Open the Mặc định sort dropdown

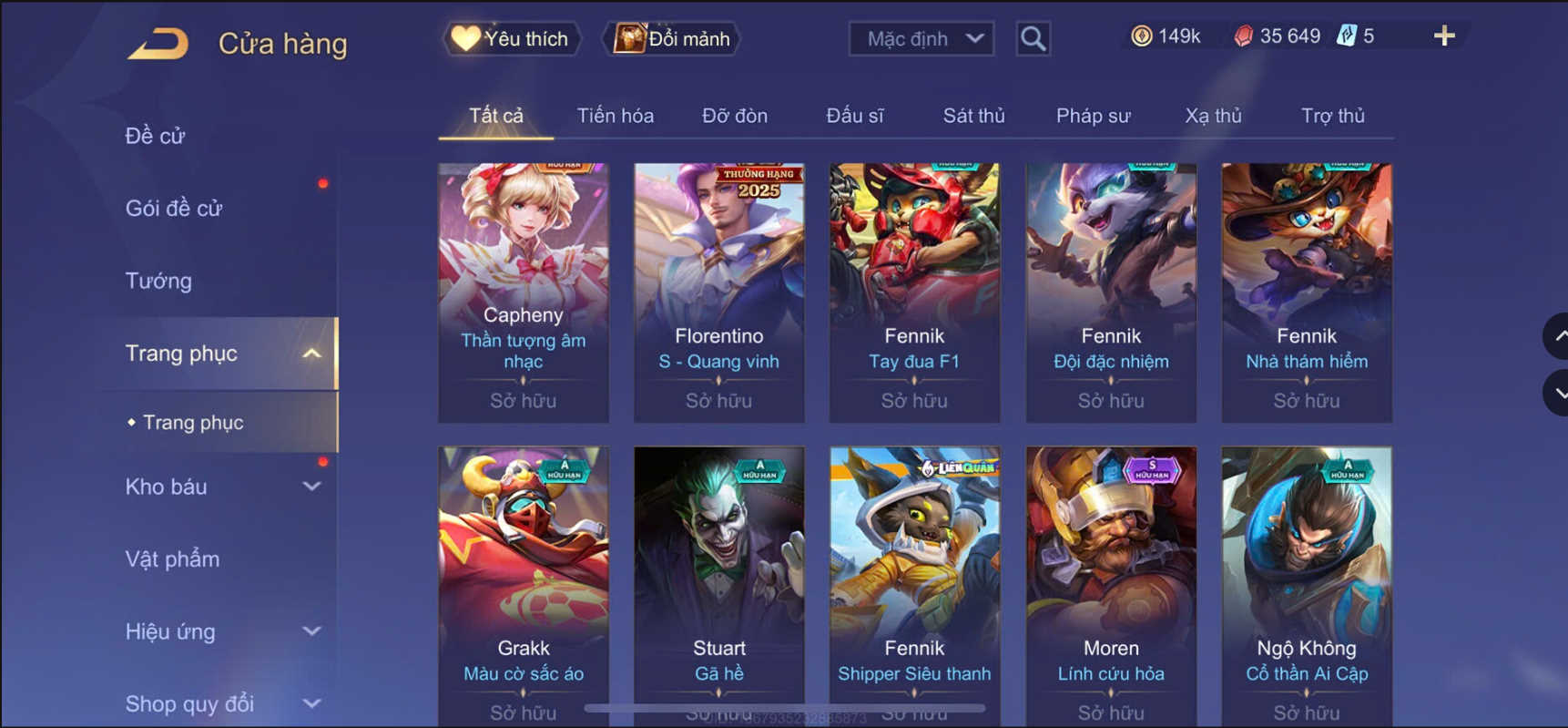coord(921,39)
